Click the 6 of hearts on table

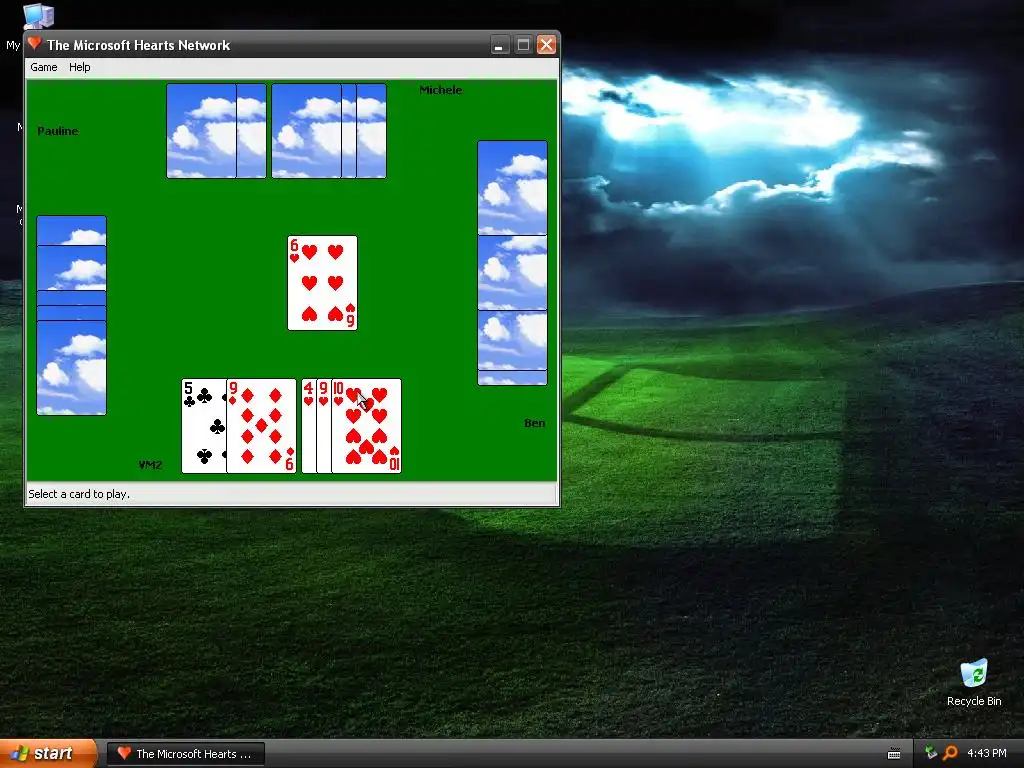pos(323,283)
